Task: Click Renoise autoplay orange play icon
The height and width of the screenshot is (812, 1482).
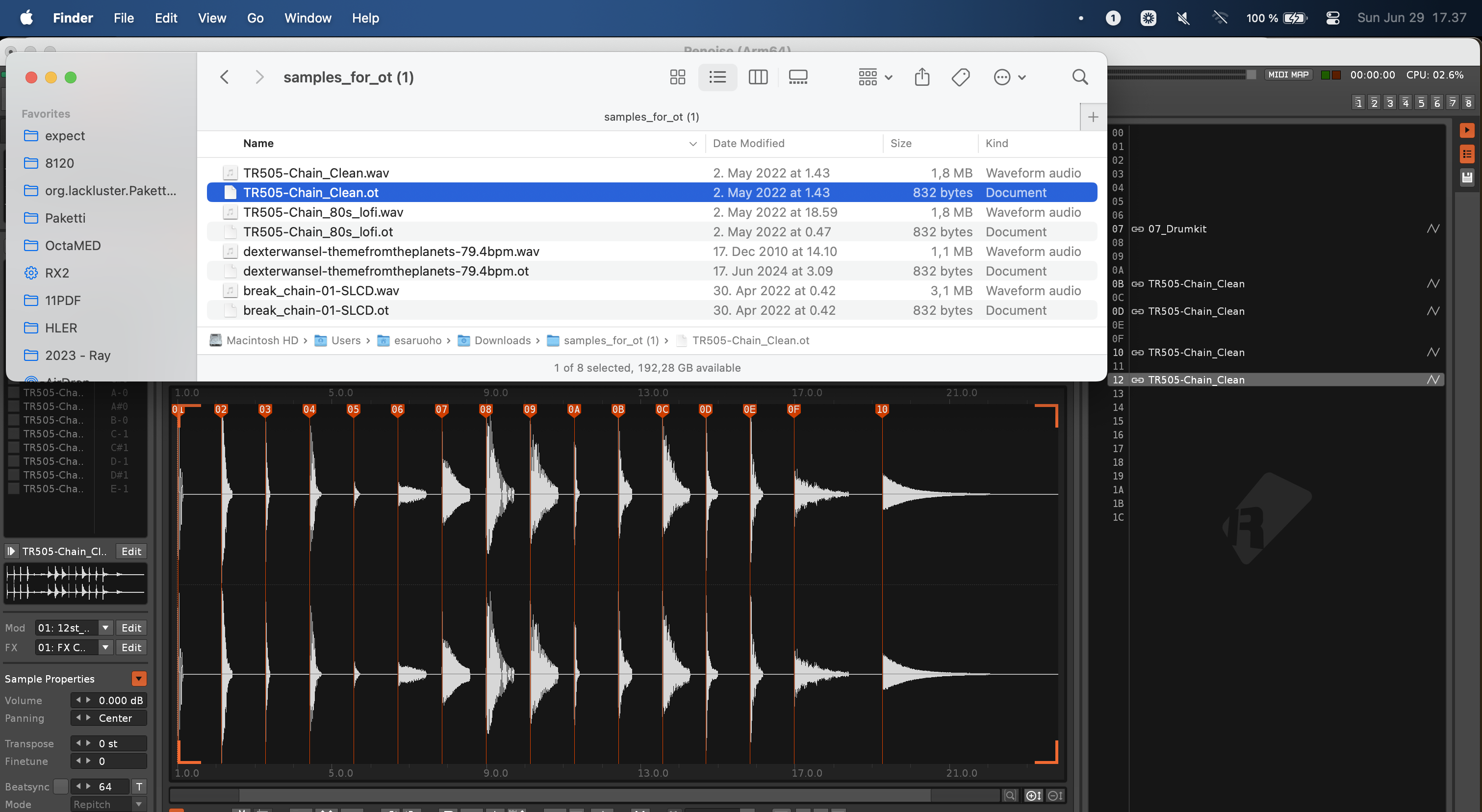Action: point(1467,130)
